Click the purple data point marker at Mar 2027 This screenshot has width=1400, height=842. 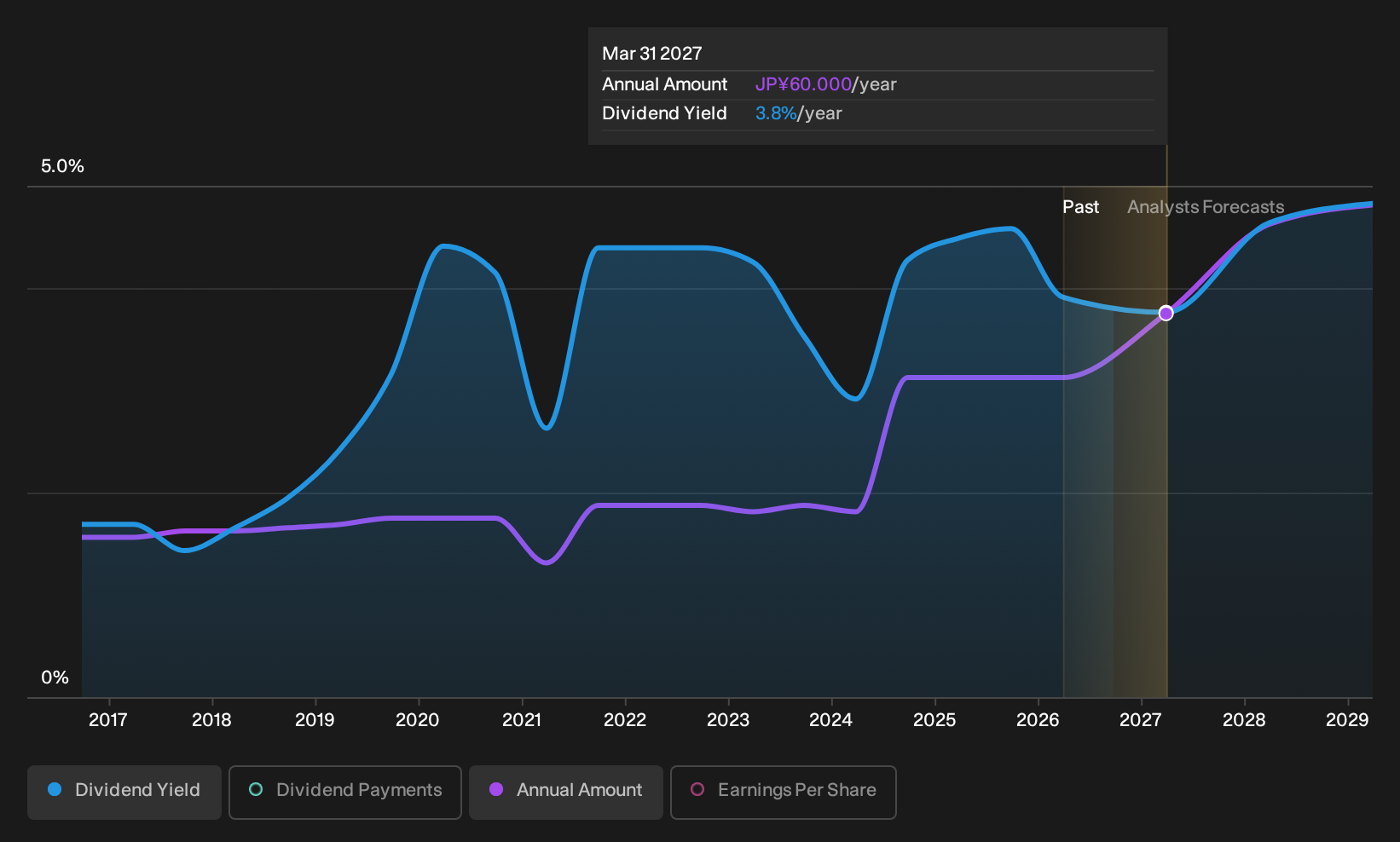pos(1166,314)
